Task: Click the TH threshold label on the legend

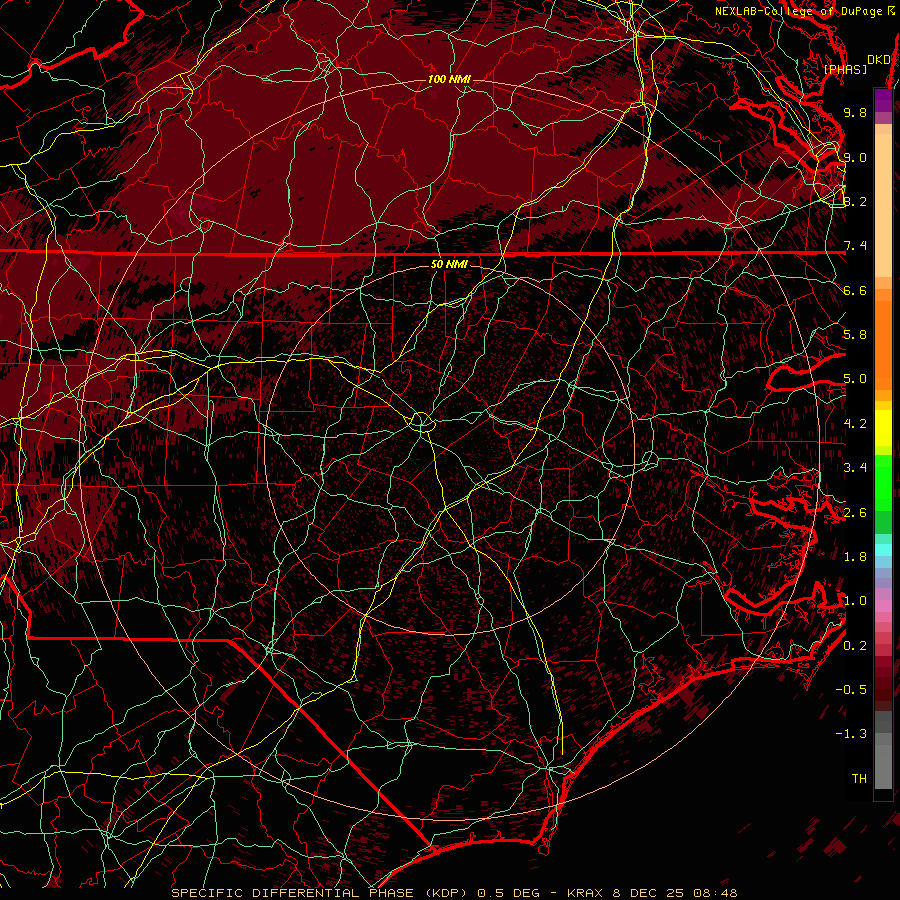Action: point(859,778)
